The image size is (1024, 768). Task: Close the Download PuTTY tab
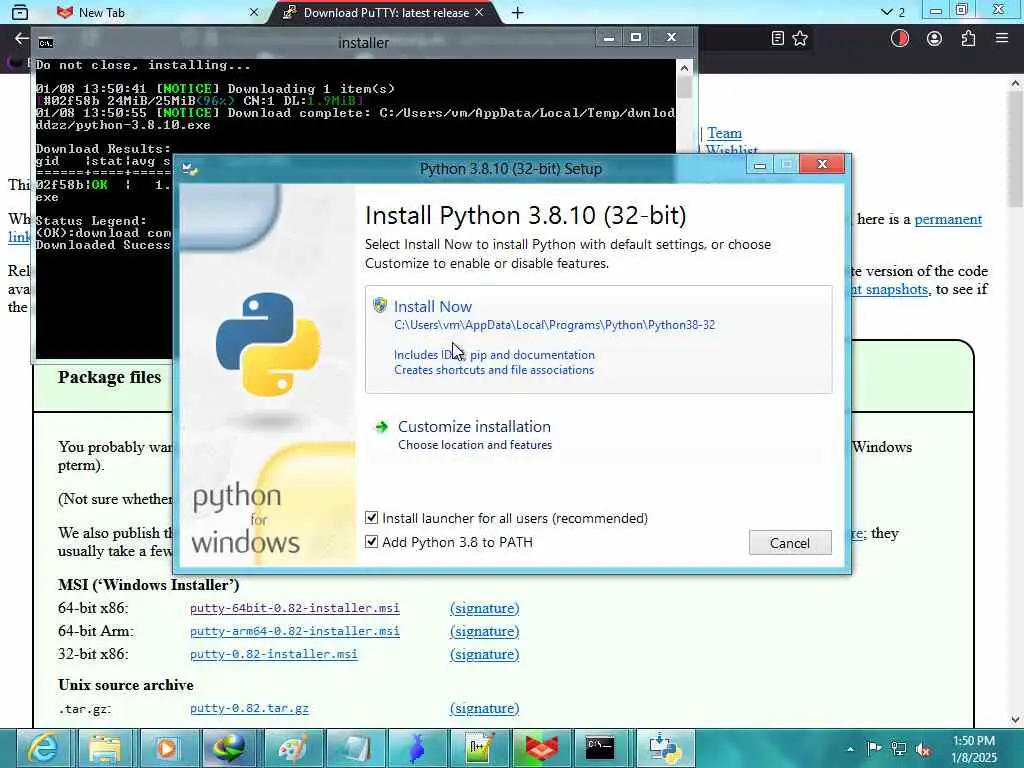pyautogui.click(x=479, y=12)
